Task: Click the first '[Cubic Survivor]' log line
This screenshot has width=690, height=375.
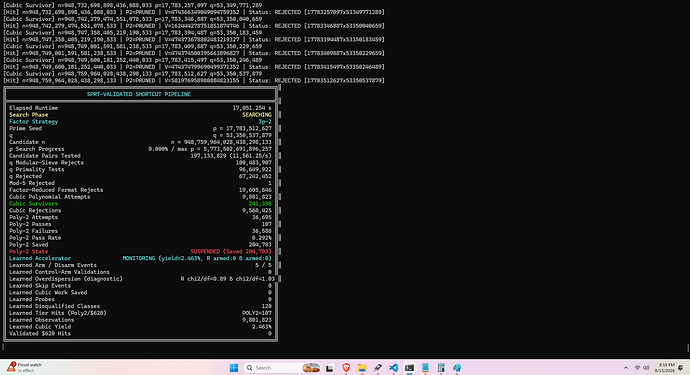Action: pyautogui.click(x=132, y=5)
